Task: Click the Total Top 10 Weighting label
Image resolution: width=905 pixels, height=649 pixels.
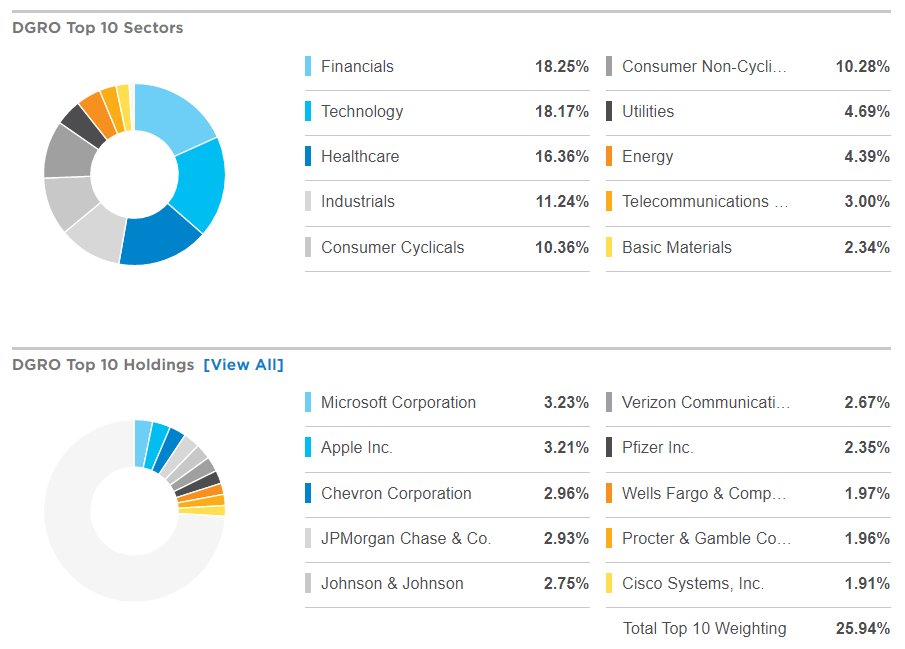Action: [704, 629]
